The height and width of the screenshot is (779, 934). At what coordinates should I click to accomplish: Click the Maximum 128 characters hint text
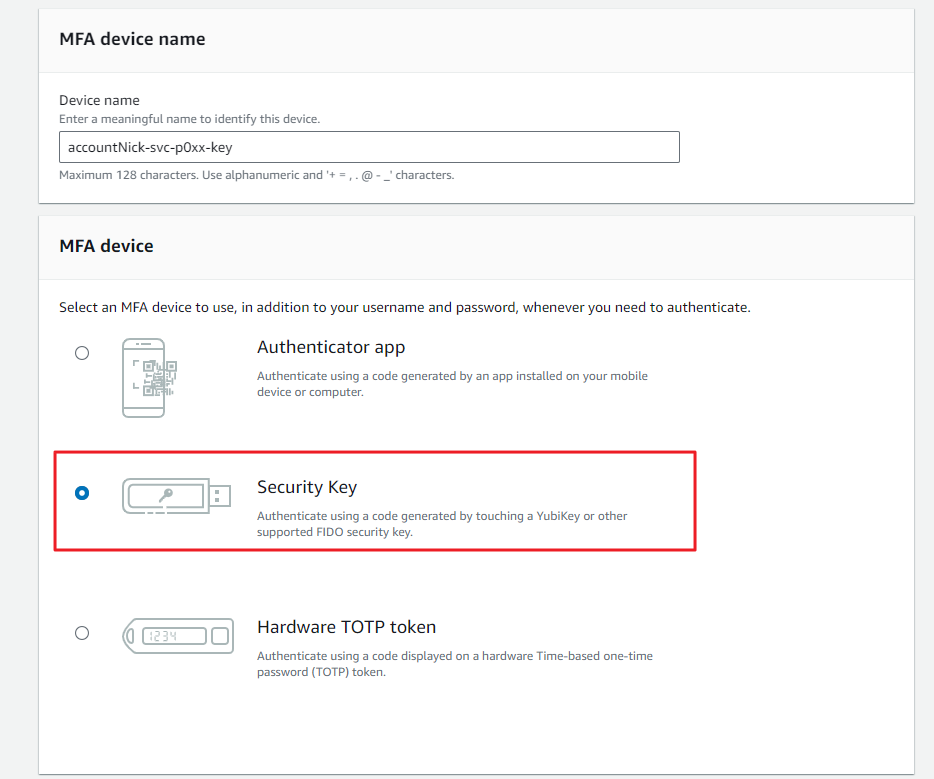point(257,175)
